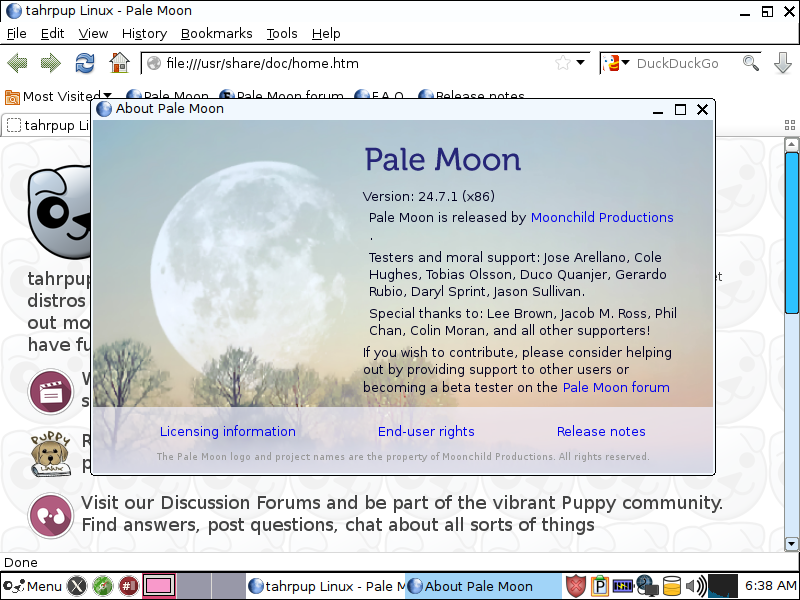Click the scroll-up arrow on the page scrollbar
Viewport: 800px width, 600px height.
pyautogui.click(x=791, y=145)
